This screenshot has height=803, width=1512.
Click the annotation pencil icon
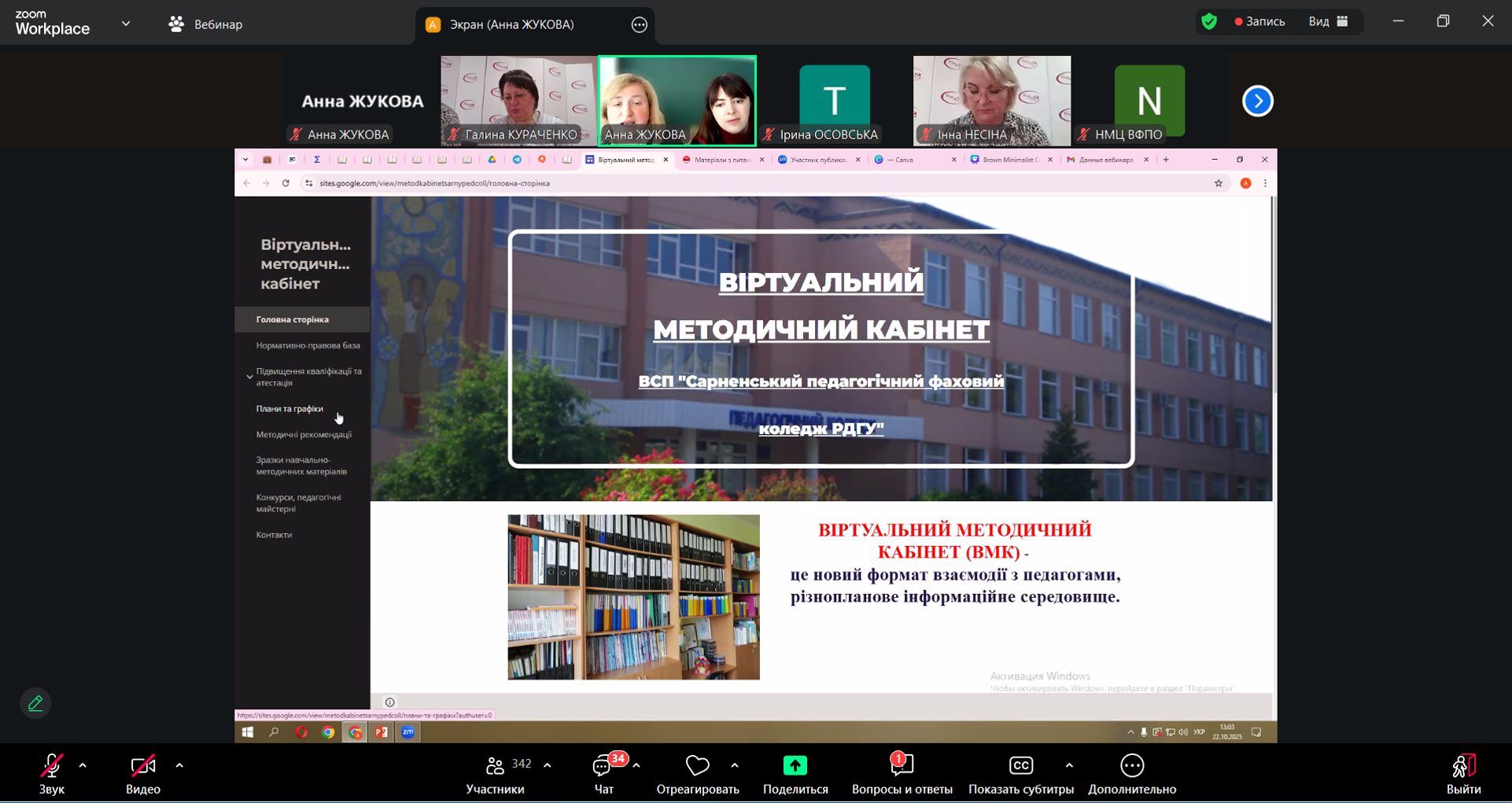[35, 703]
